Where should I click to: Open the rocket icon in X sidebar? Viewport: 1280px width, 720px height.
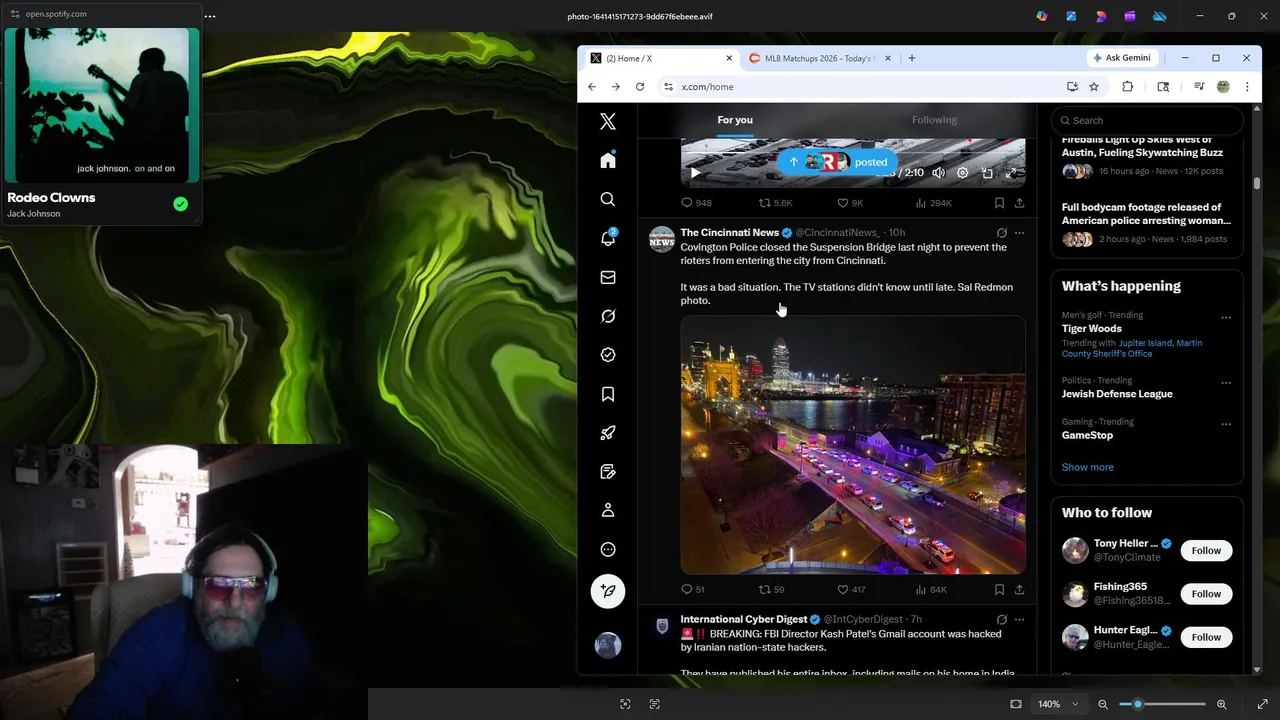click(608, 433)
